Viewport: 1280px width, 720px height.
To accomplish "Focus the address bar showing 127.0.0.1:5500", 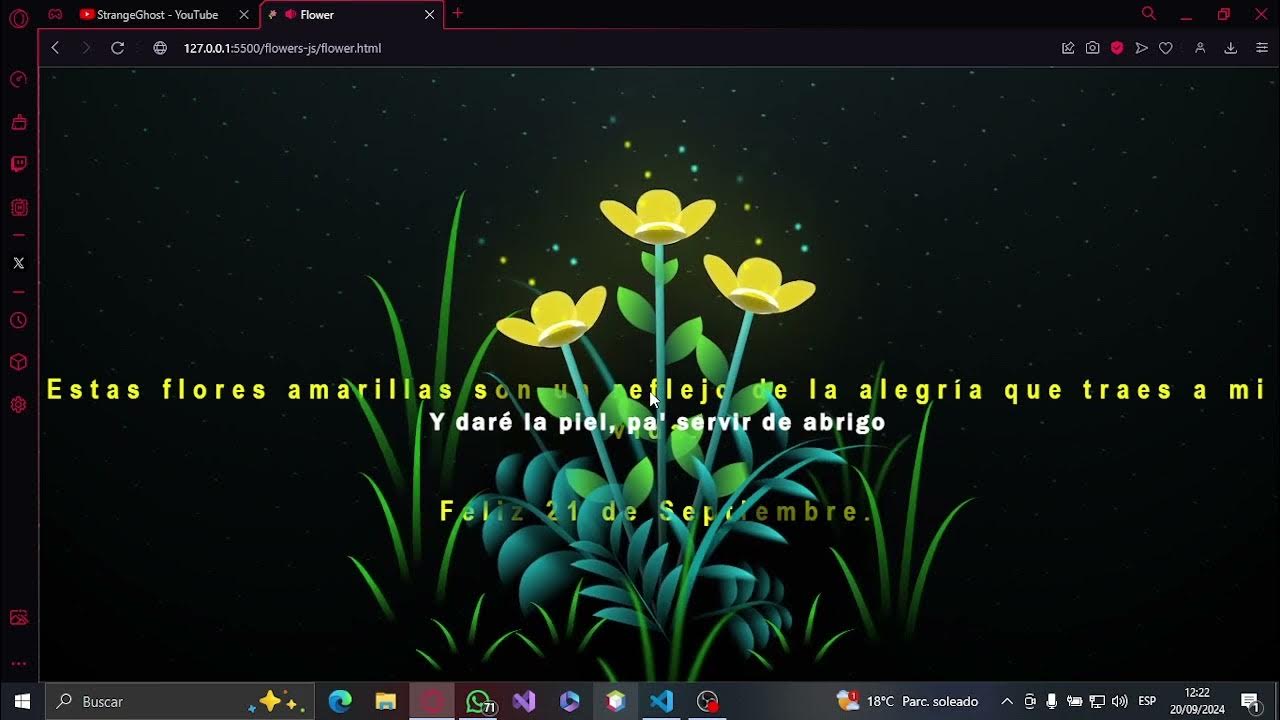I will click(282, 48).
